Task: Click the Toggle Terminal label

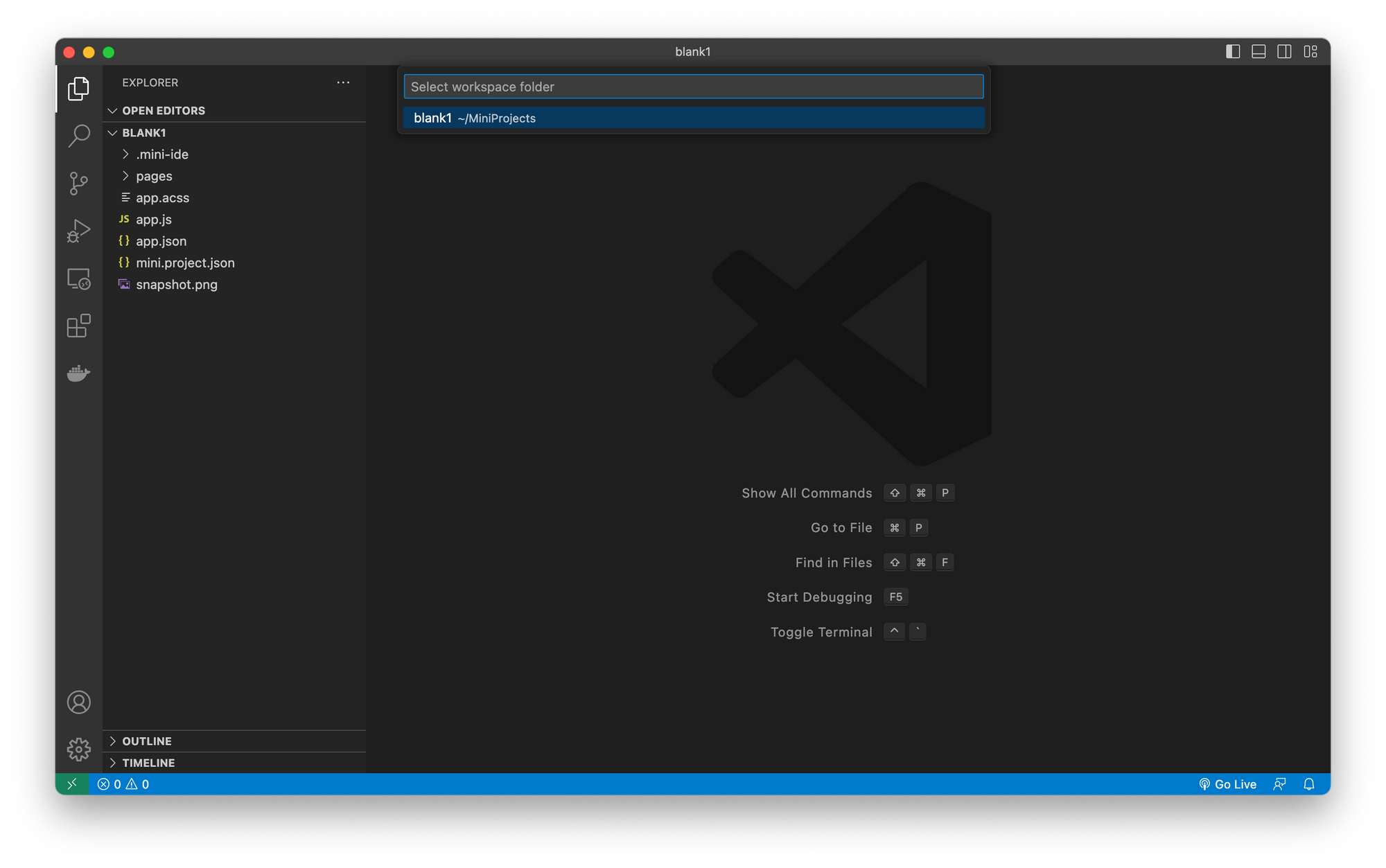Action: tap(821, 632)
